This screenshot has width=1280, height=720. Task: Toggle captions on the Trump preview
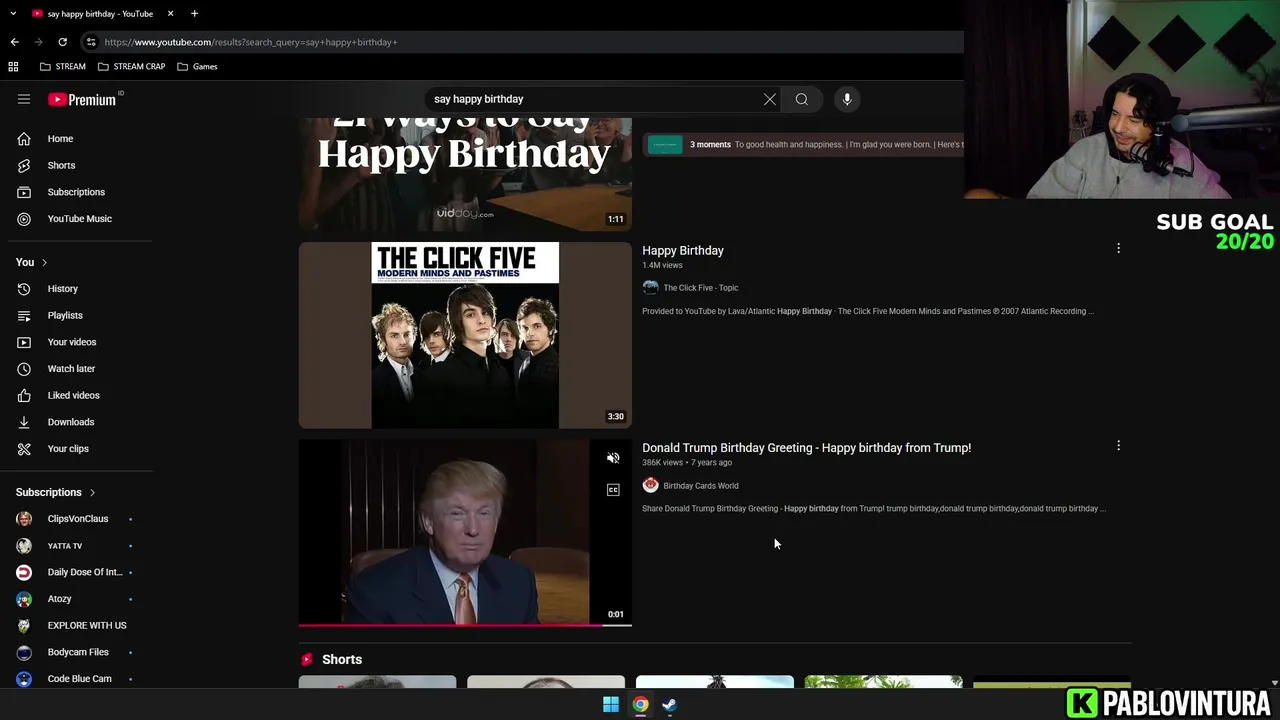coord(613,489)
